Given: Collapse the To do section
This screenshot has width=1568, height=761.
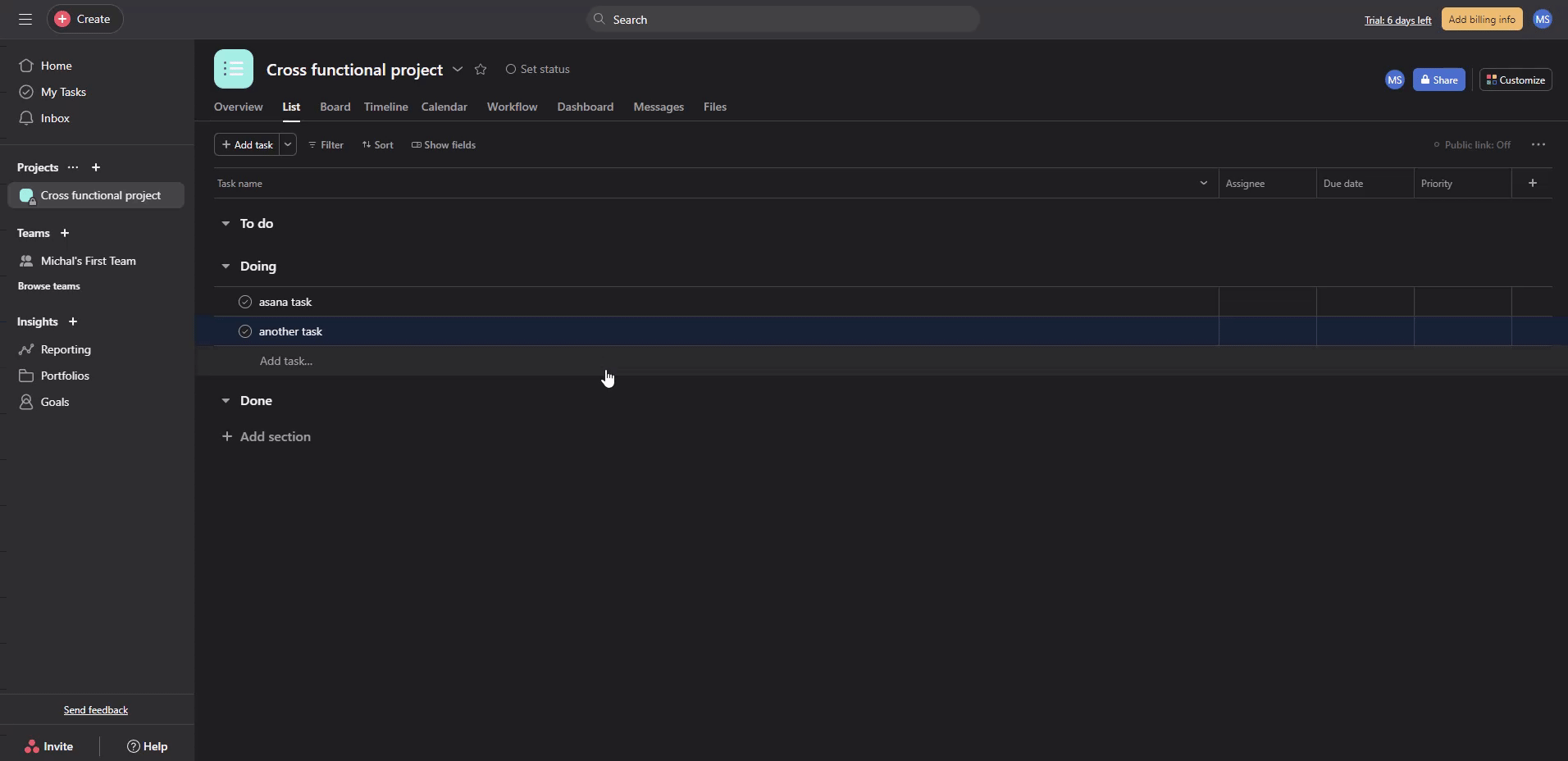Looking at the screenshot, I should [x=226, y=223].
